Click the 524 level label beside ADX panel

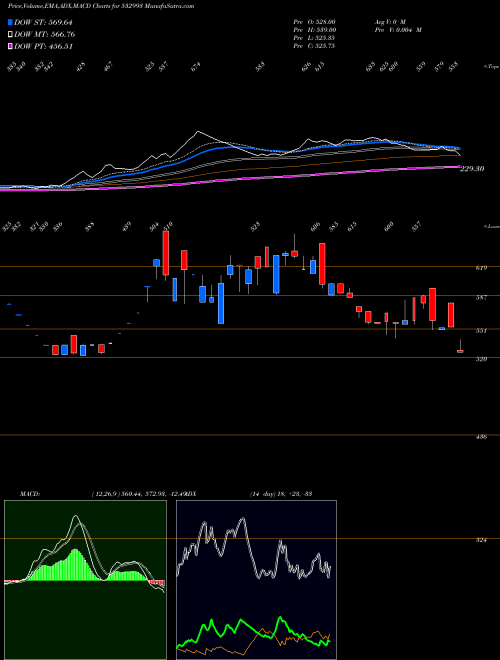(x=482, y=540)
